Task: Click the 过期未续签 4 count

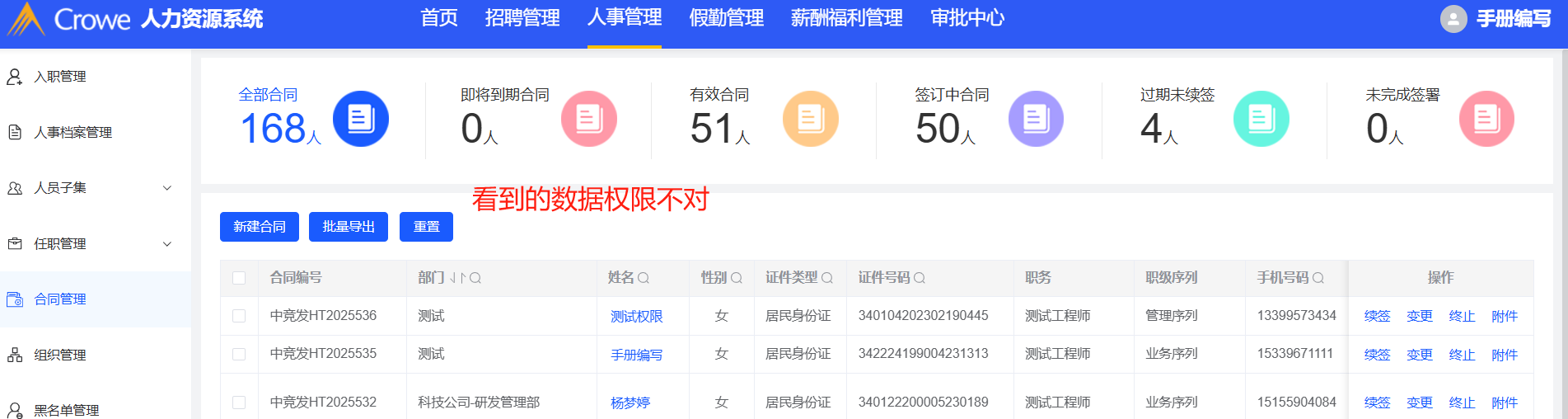Action: (x=1151, y=129)
